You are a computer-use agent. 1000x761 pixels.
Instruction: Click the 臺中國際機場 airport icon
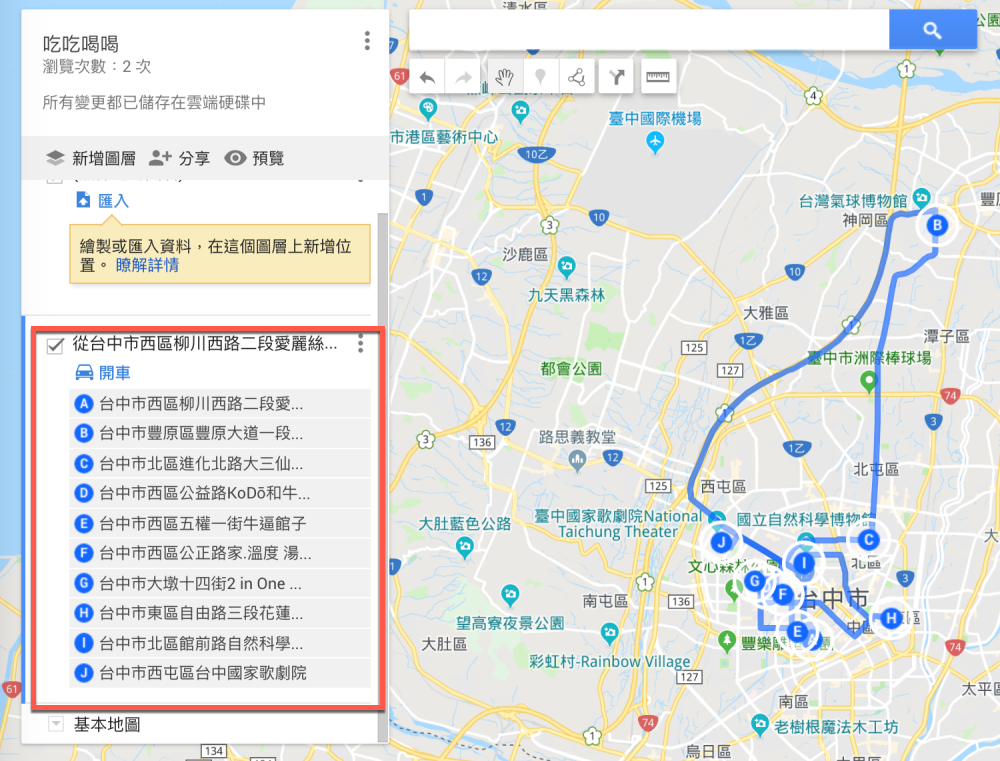pos(655,142)
